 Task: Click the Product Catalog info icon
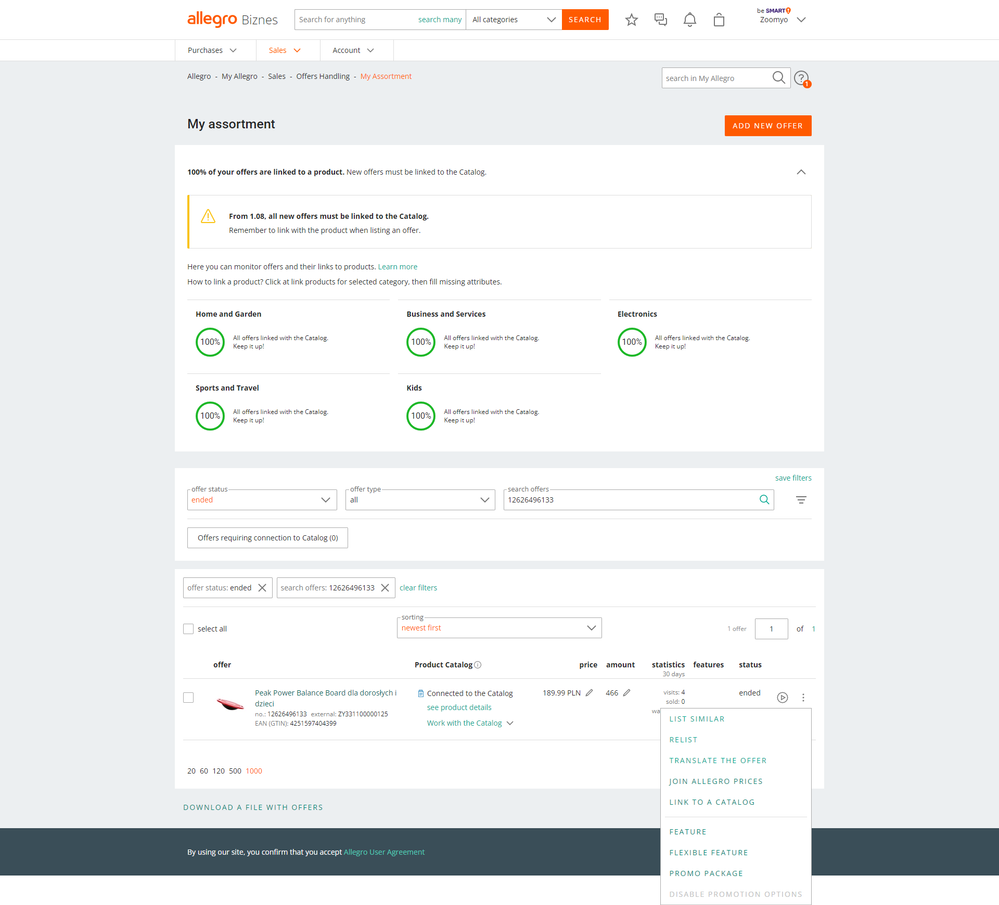click(478, 665)
